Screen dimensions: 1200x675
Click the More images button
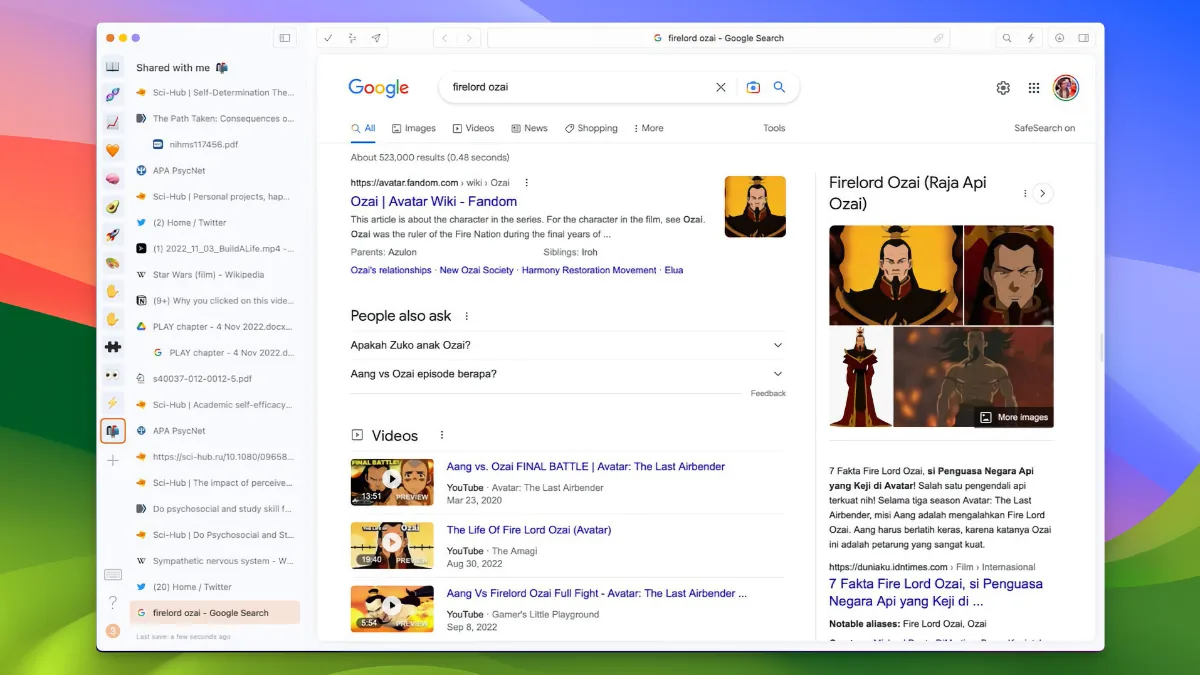1013,417
